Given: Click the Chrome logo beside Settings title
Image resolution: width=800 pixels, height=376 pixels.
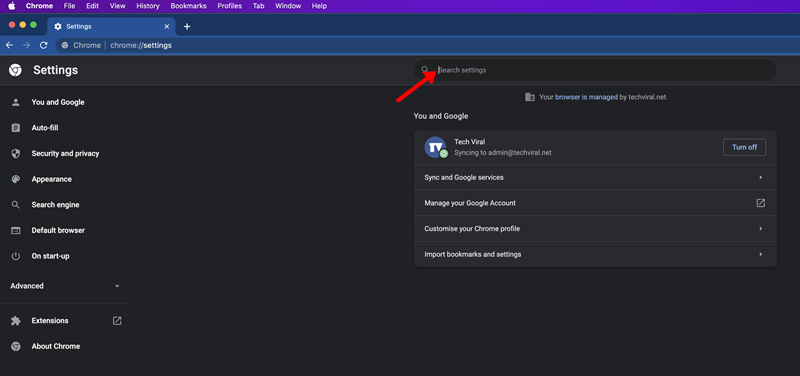Looking at the screenshot, I should click(15, 70).
